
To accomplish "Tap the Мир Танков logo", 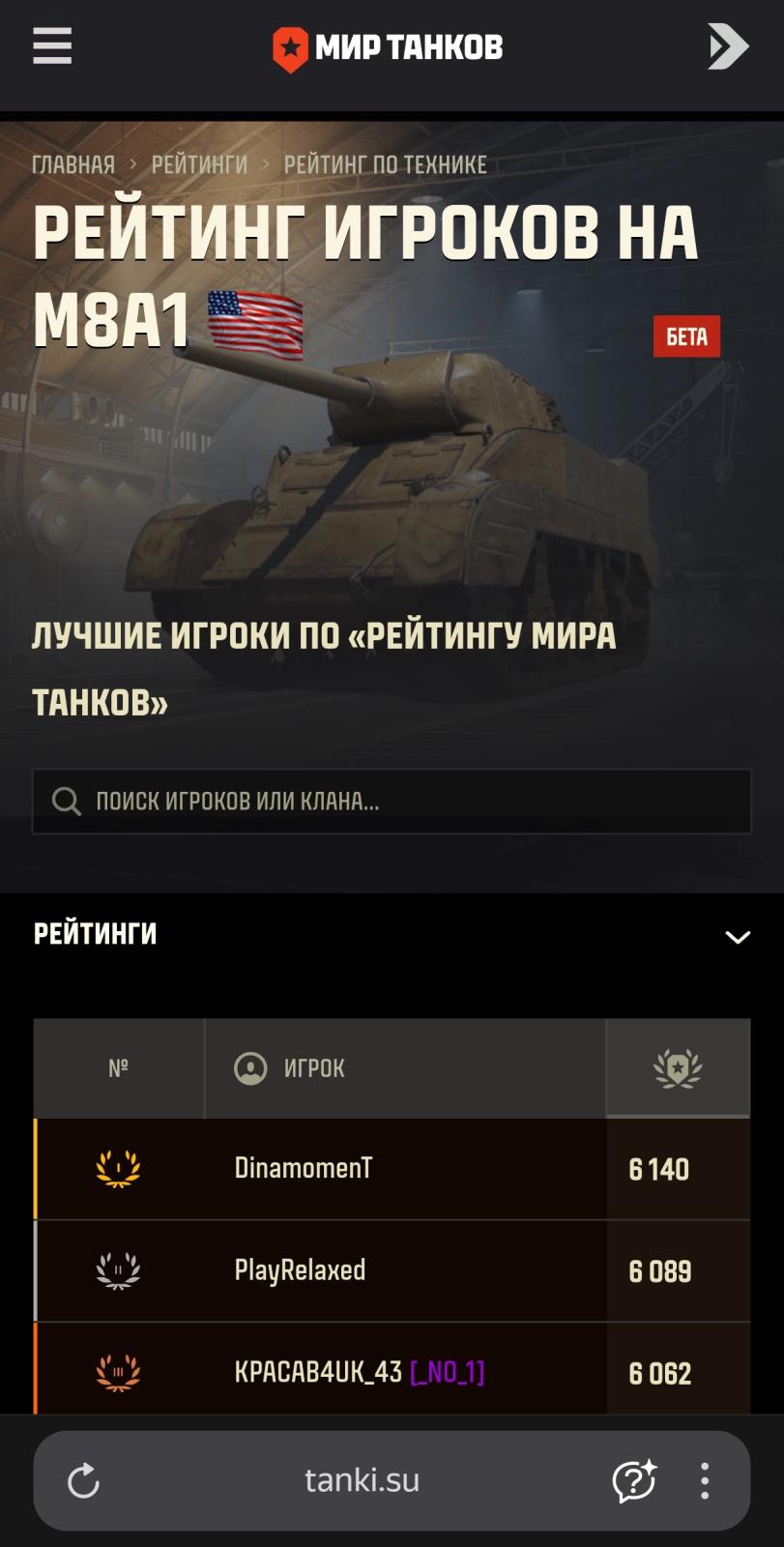I will click(x=388, y=47).
